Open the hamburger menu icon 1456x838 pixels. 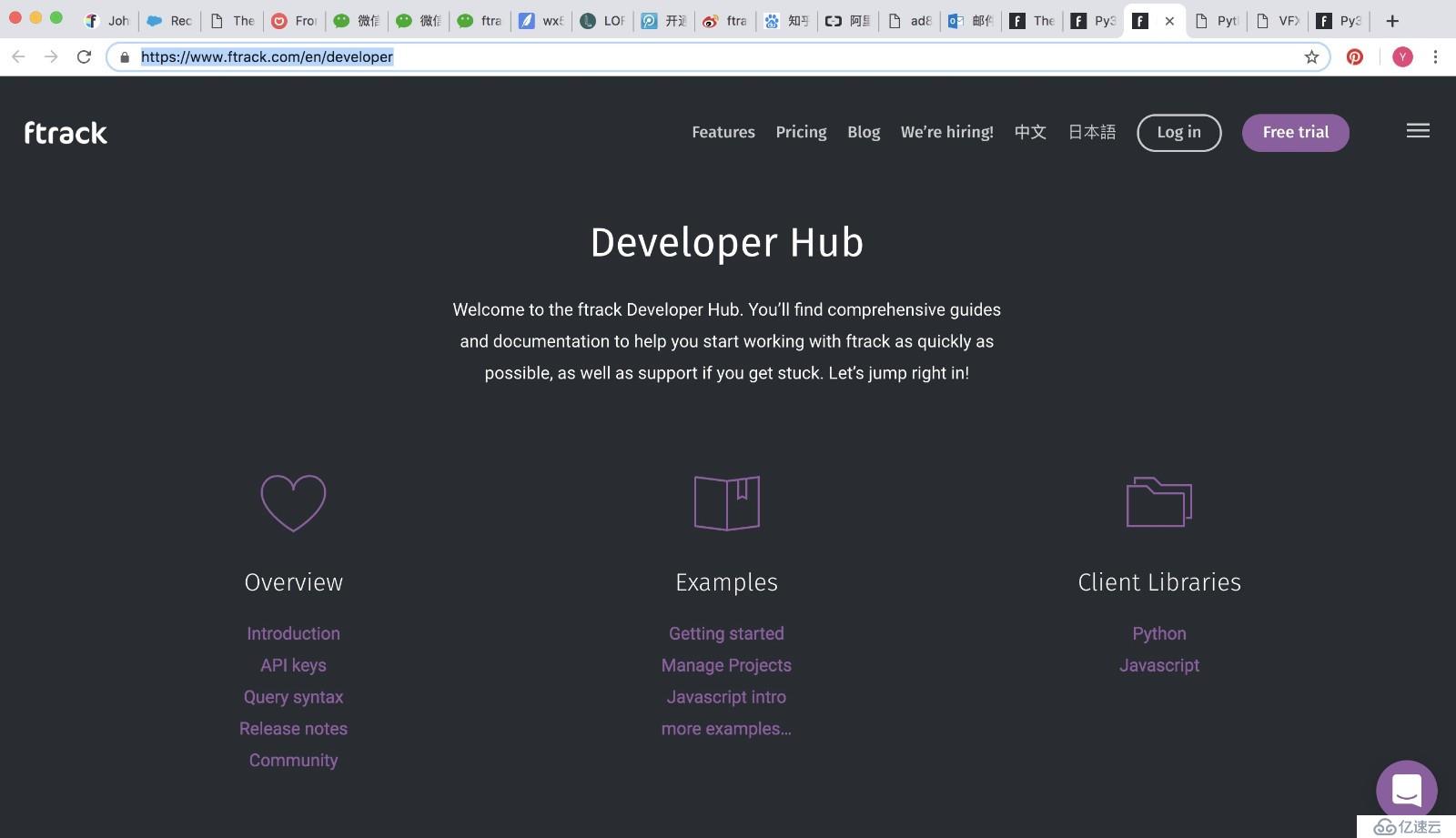[x=1418, y=131]
